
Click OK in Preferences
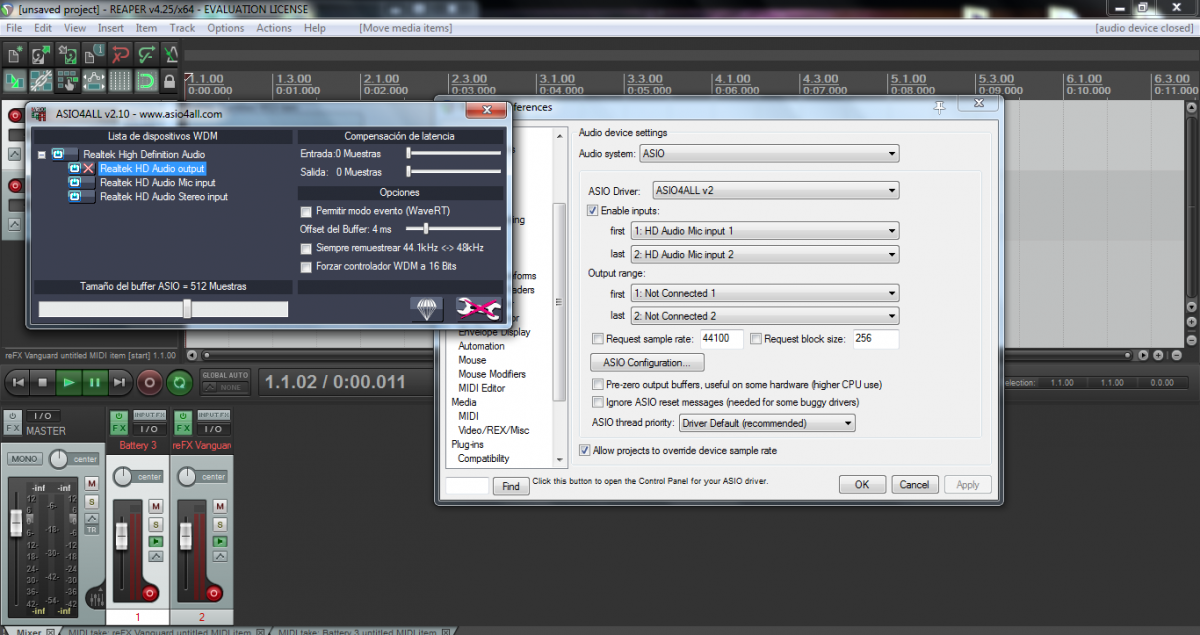point(862,484)
